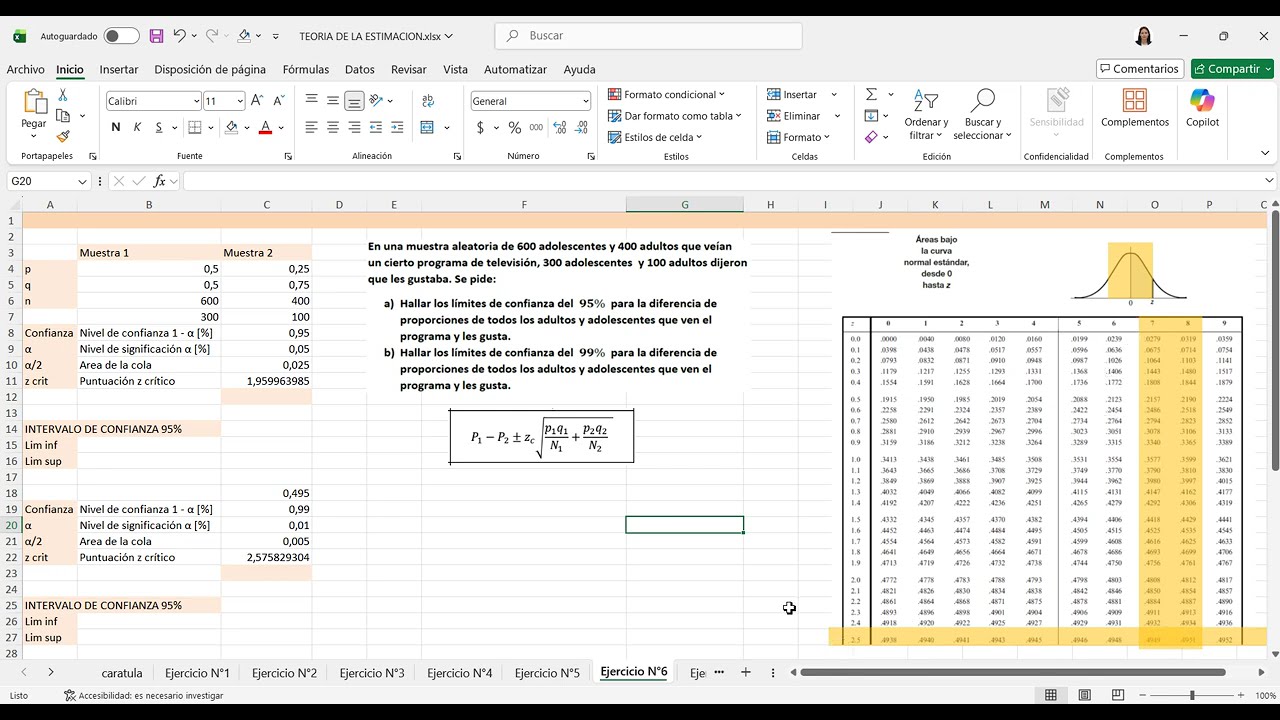Open Formato condicional dropdown
1280x720 pixels.
667,94
